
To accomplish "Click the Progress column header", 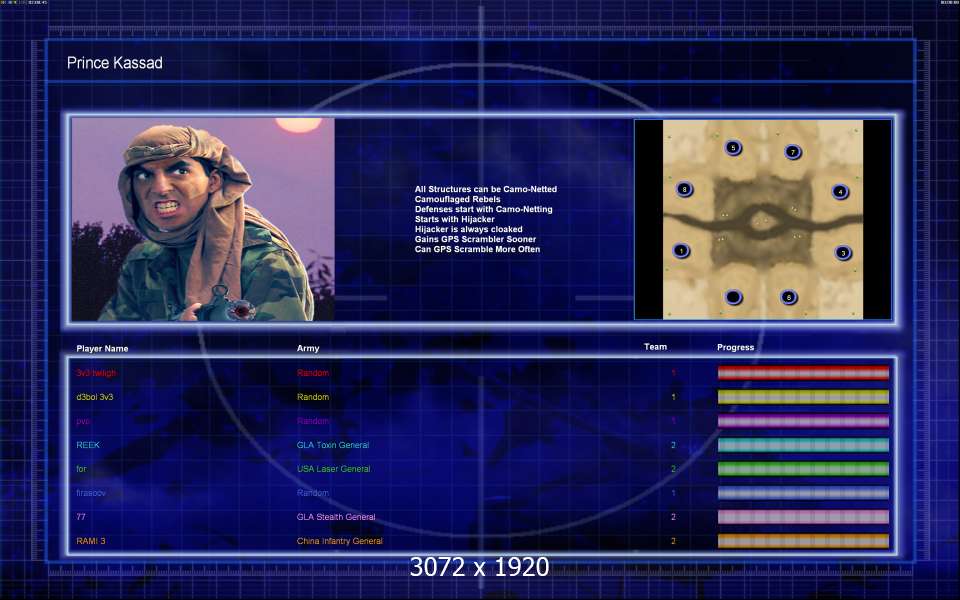I will pos(735,347).
